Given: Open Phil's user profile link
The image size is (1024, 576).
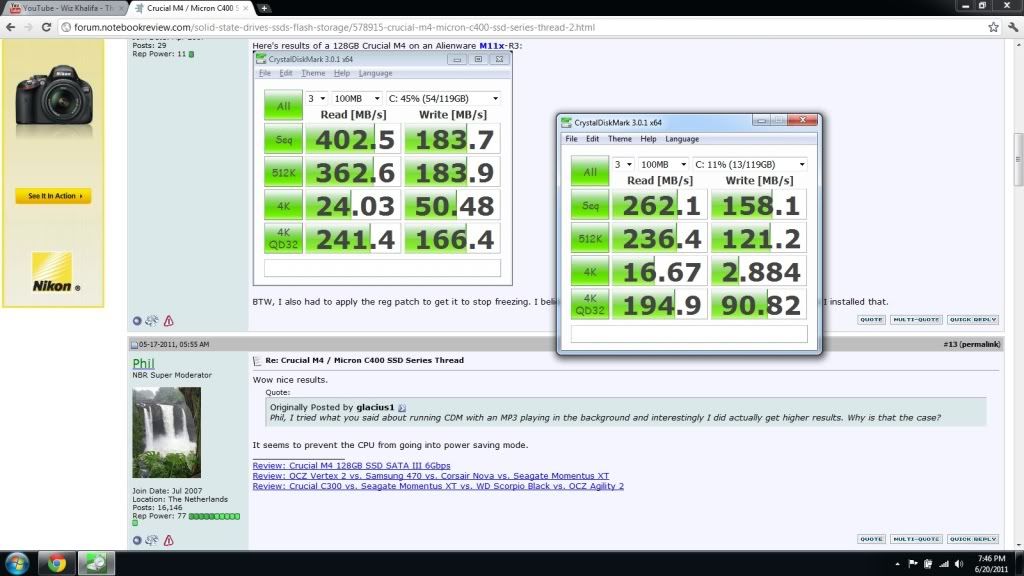Looking at the screenshot, I should tap(143, 364).
